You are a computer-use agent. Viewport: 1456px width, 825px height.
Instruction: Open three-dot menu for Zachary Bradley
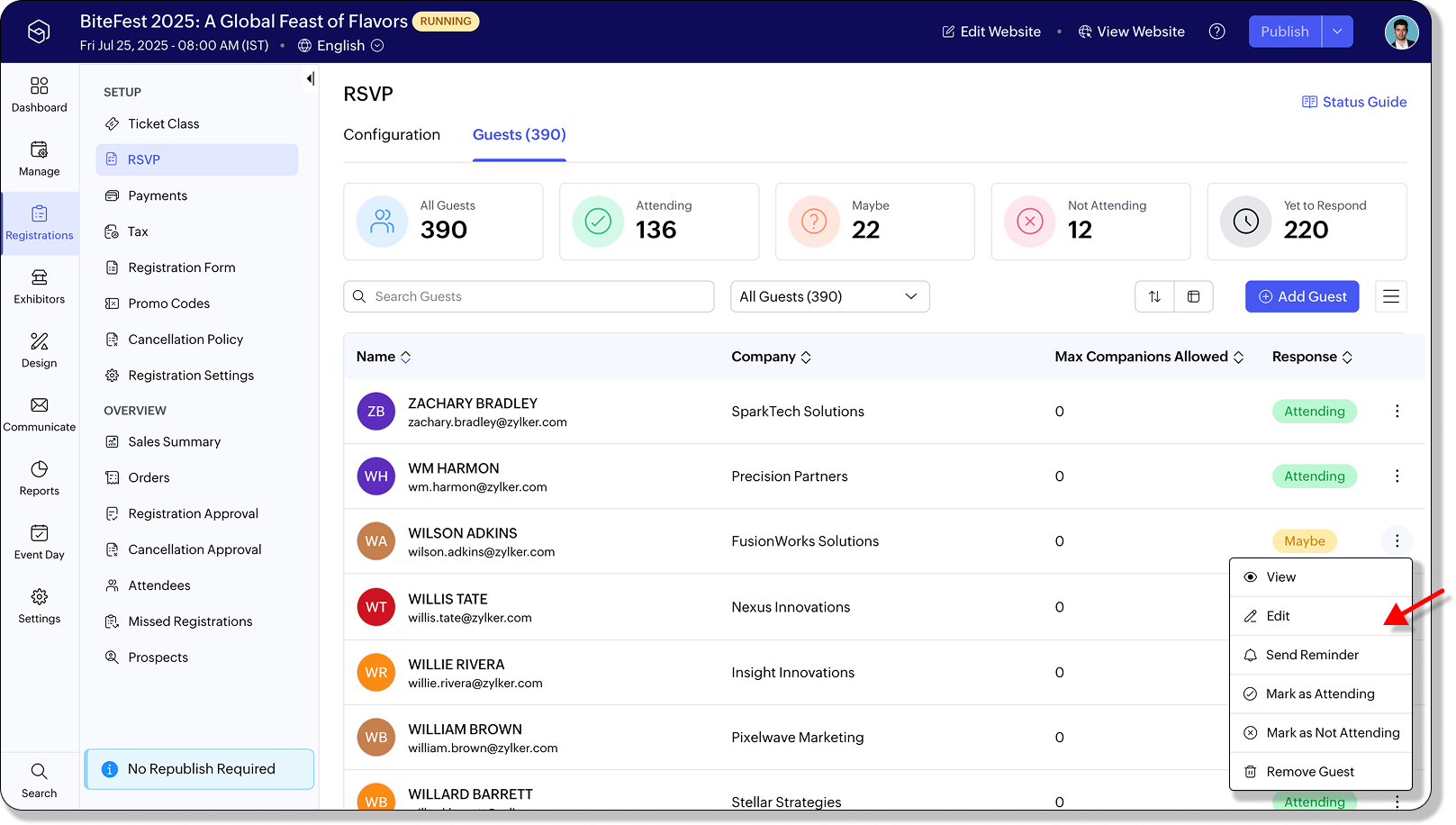[1397, 412]
